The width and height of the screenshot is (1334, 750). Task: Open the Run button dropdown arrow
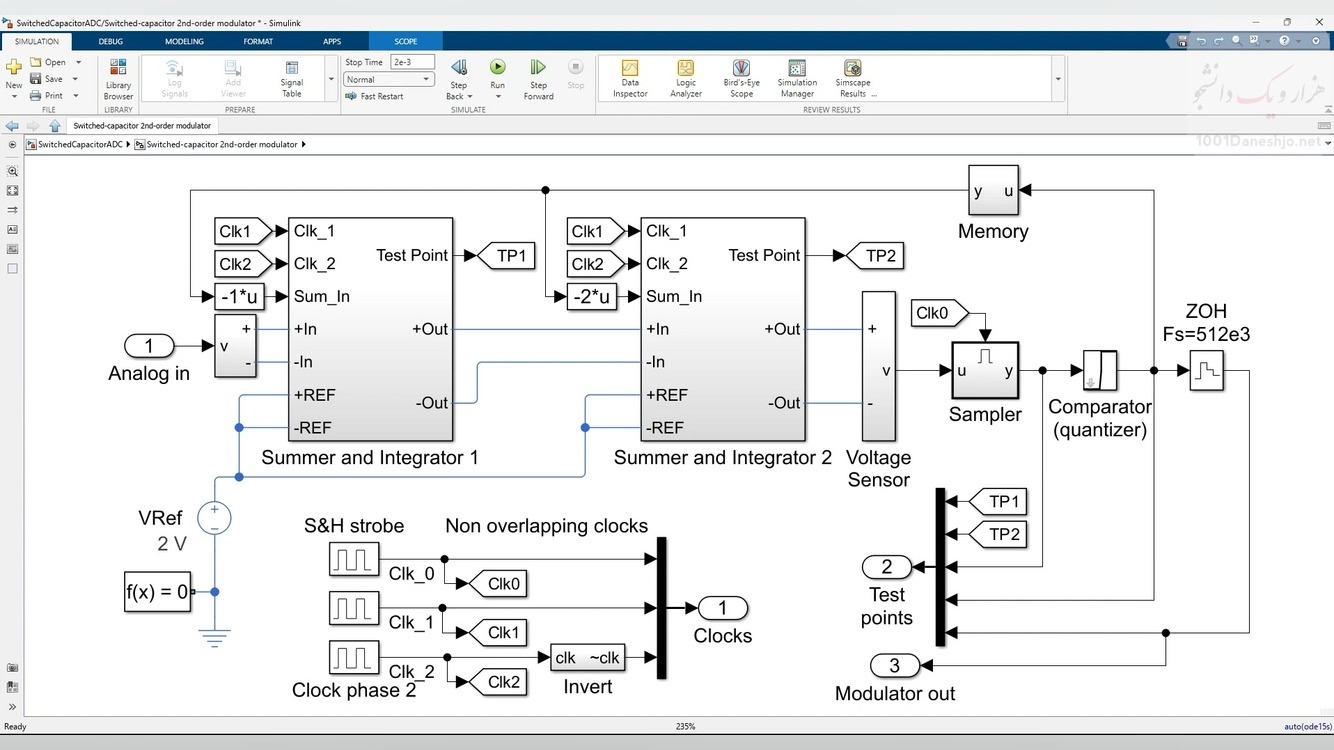tap(497, 96)
